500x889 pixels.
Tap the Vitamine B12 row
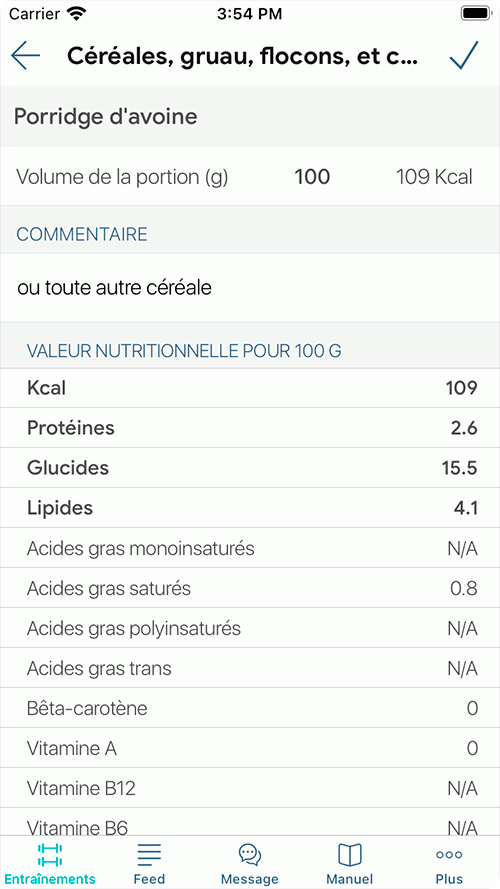click(x=250, y=788)
